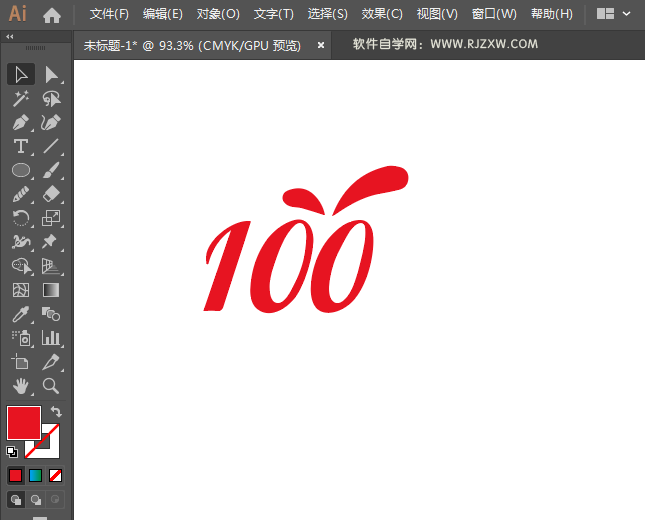Collapse the toolbar with double arrows
Image resolution: width=645 pixels, height=520 pixels.
10,37
